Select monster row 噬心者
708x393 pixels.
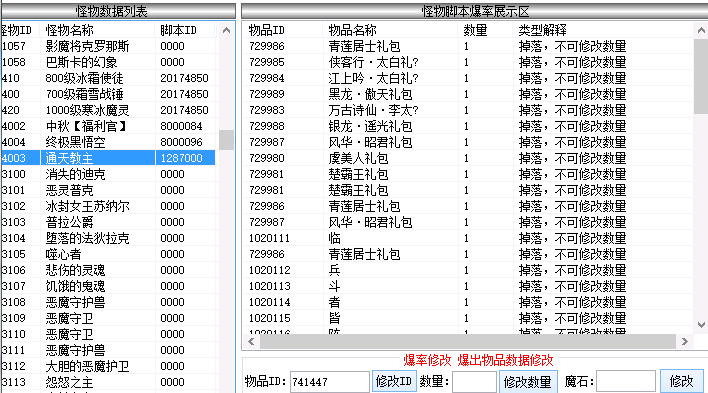pos(108,254)
